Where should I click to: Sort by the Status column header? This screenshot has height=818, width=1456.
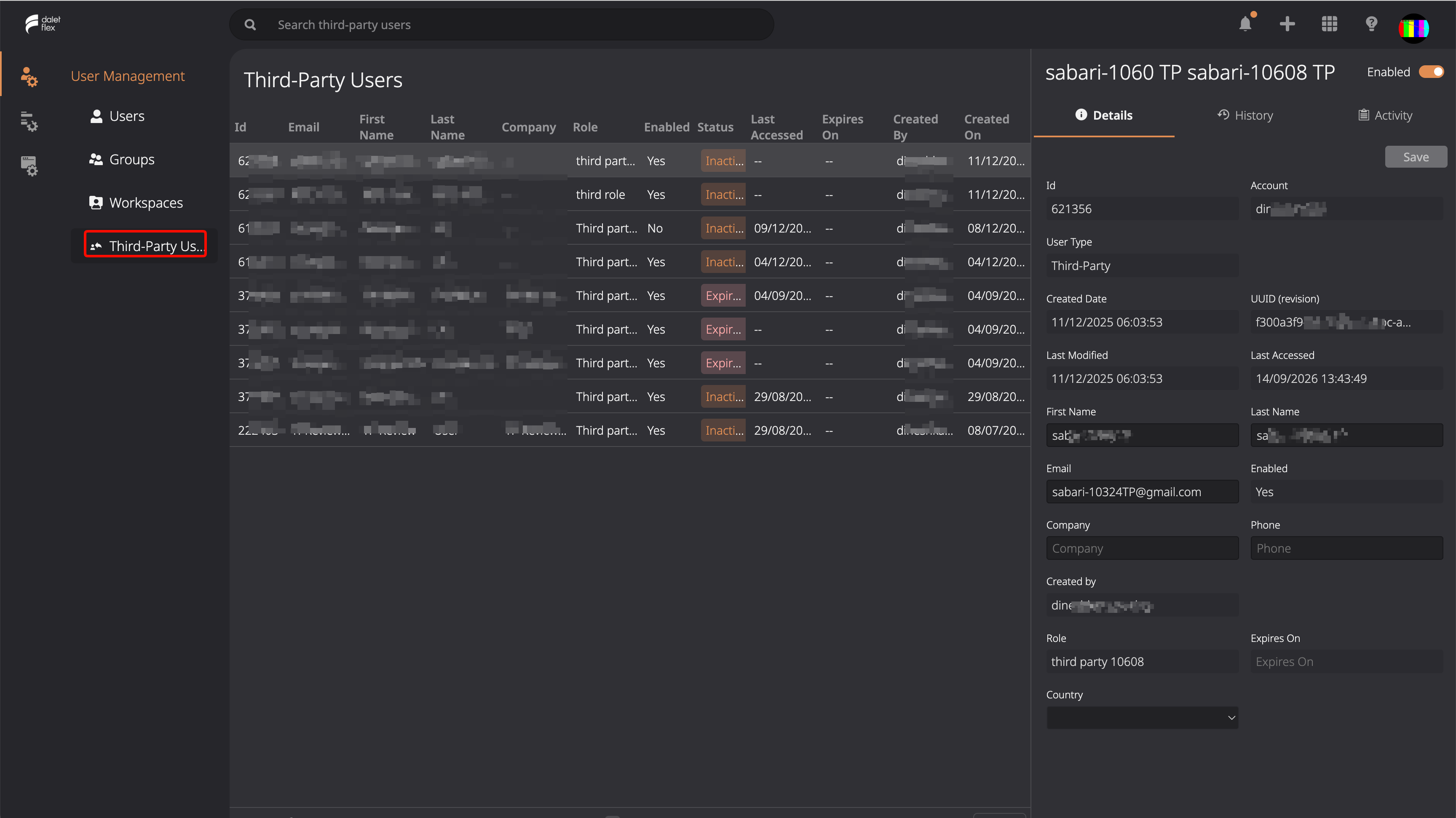715,127
